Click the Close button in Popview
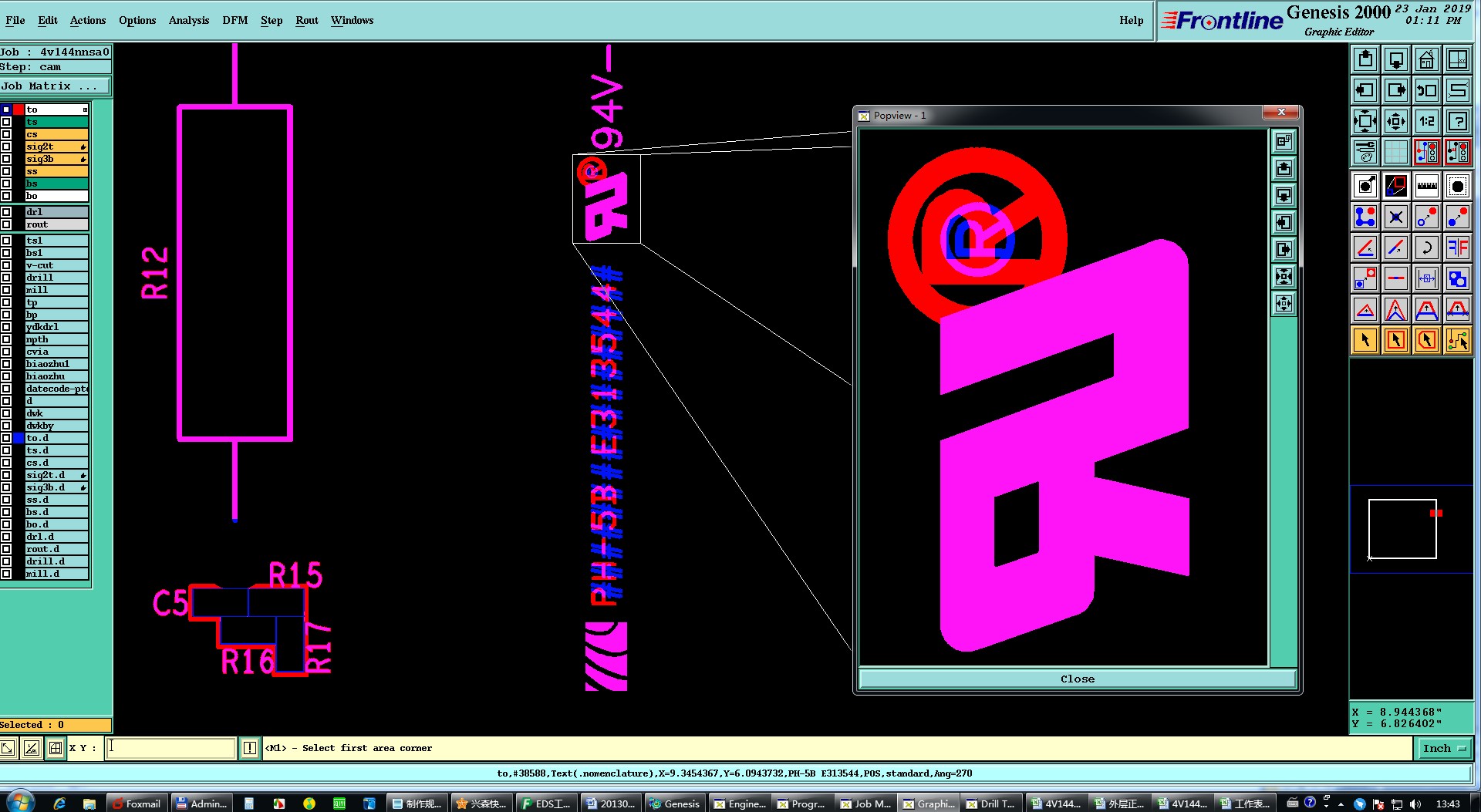 click(x=1077, y=679)
